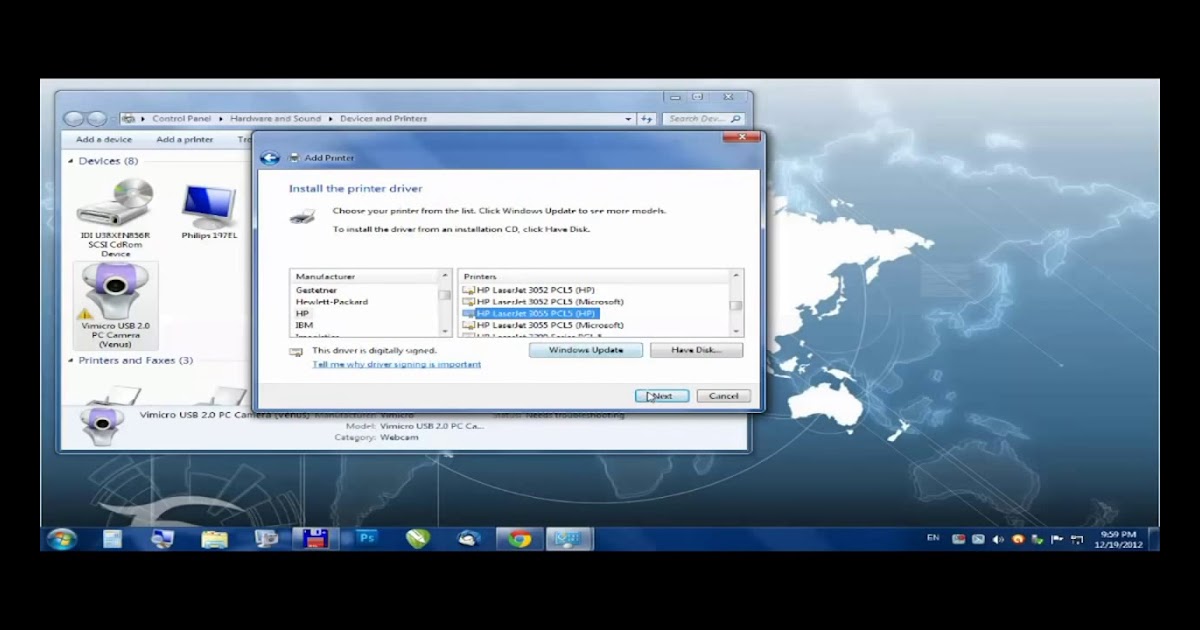This screenshot has width=1200, height=630.
Task: Select HP in Manufacturer list
Action: coord(302,313)
